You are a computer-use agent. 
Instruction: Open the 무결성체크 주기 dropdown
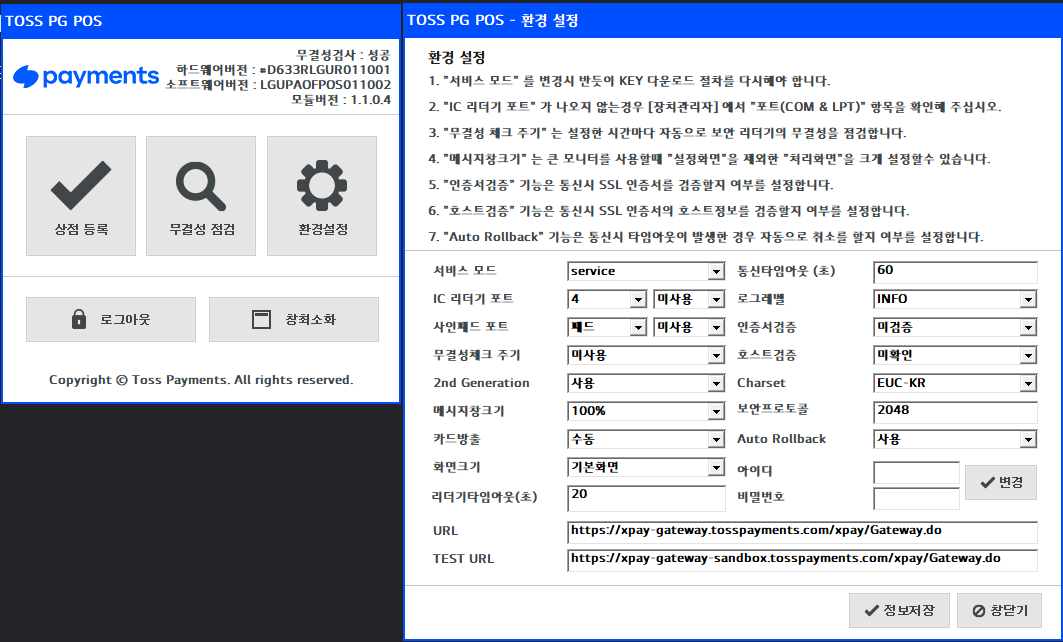[x=646, y=355]
